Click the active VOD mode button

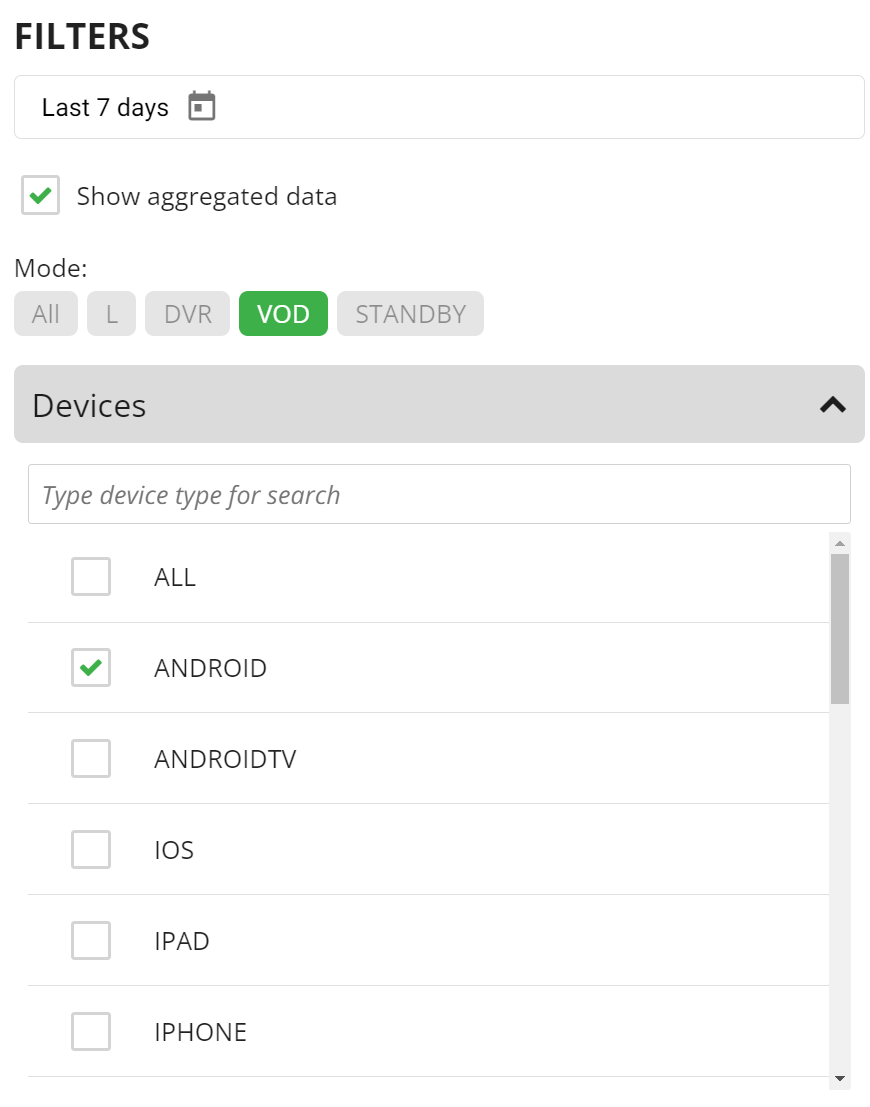[x=283, y=313]
